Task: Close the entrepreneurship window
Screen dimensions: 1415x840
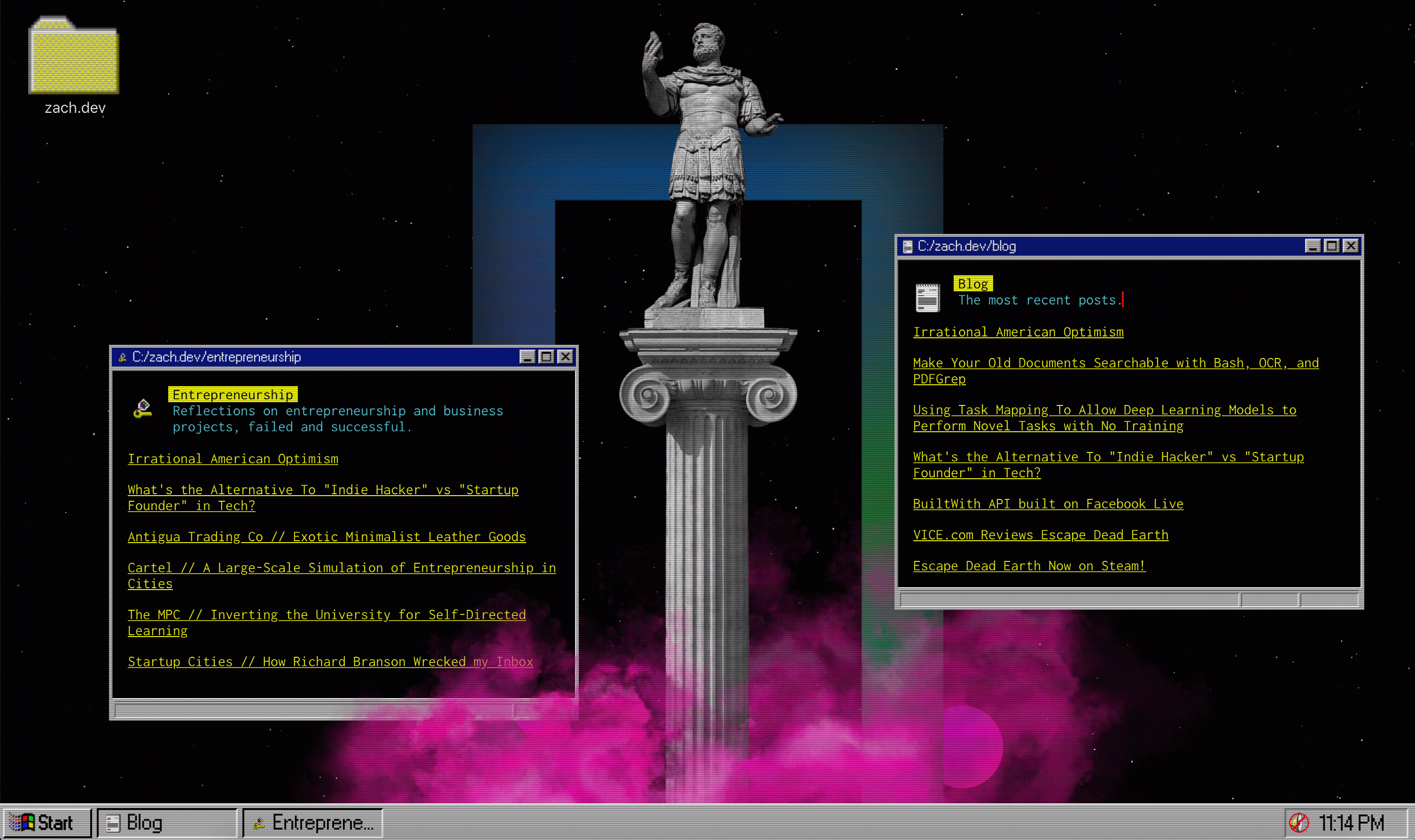Action: pos(566,357)
